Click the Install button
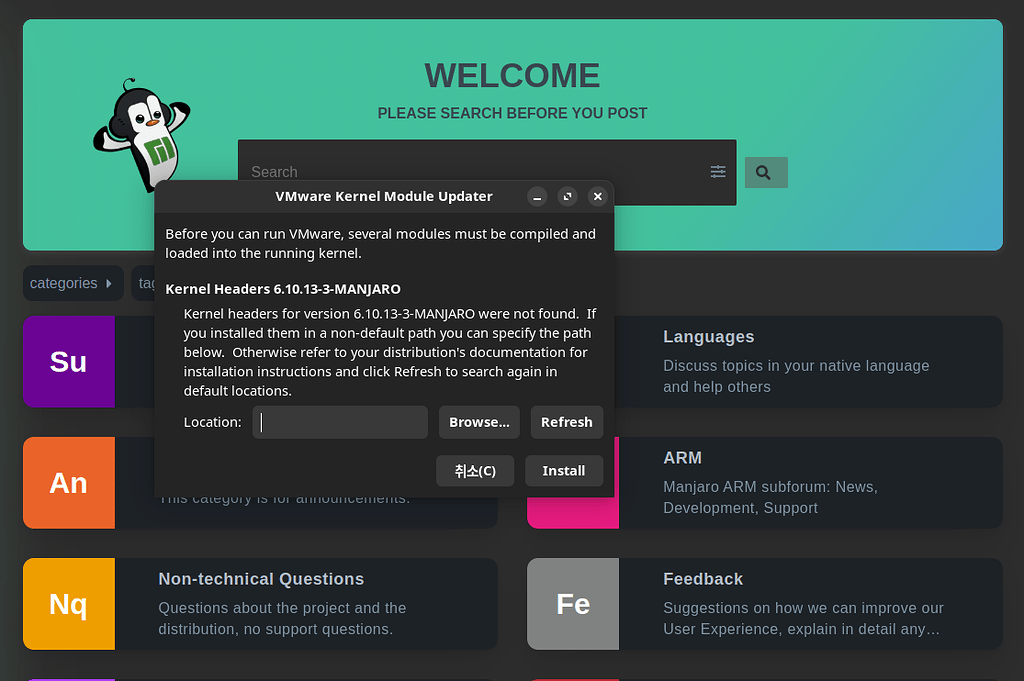This screenshot has width=1024, height=681. click(563, 471)
